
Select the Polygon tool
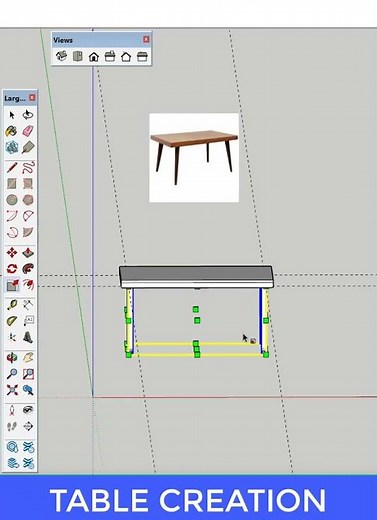[28, 200]
